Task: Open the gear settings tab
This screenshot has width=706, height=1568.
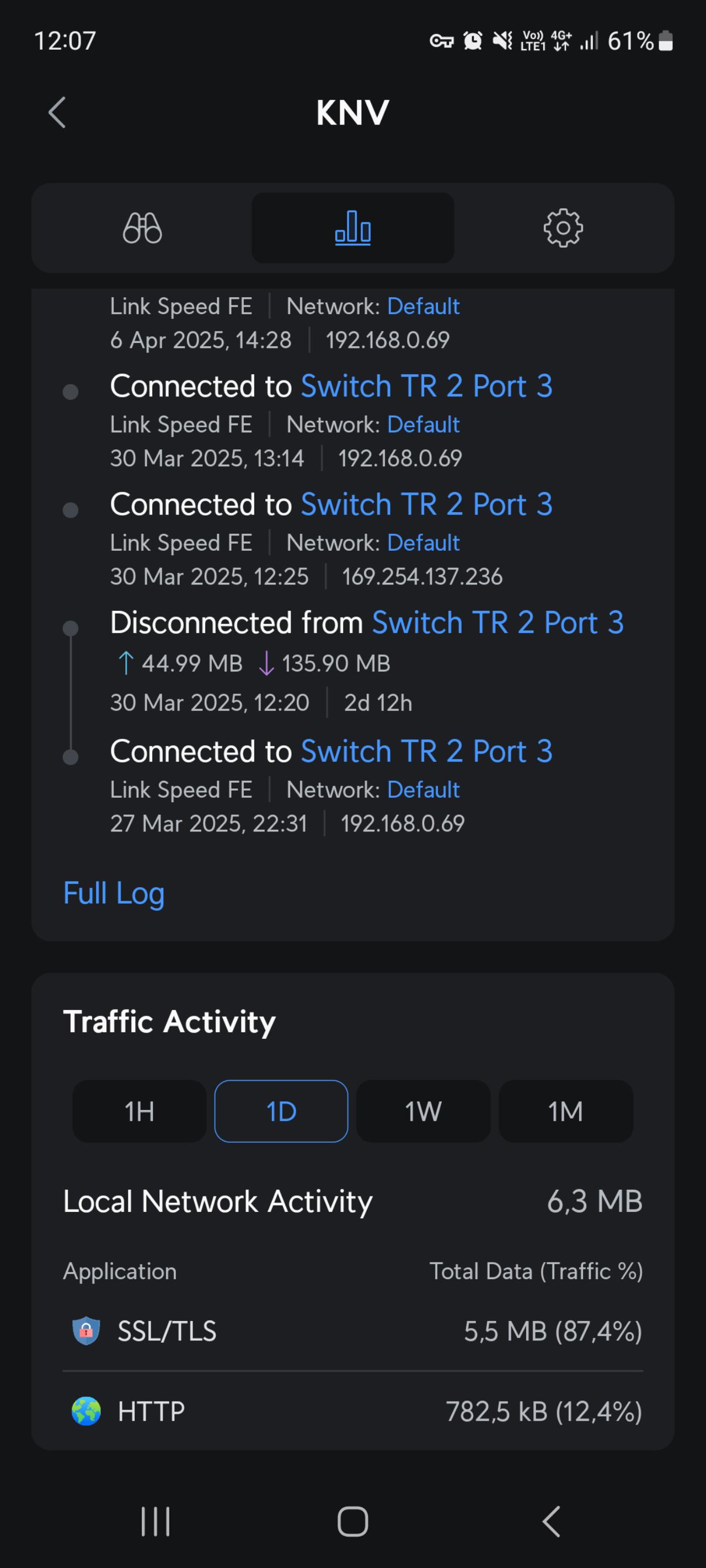Action: pyautogui.click(x=563, y=228)
